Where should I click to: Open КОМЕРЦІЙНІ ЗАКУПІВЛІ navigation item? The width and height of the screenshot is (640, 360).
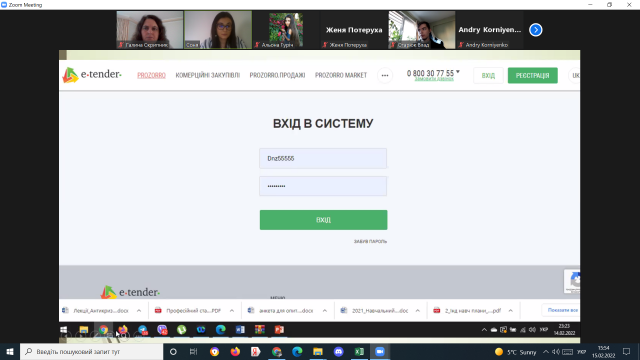pyautogui.click(x=208, y=76)
